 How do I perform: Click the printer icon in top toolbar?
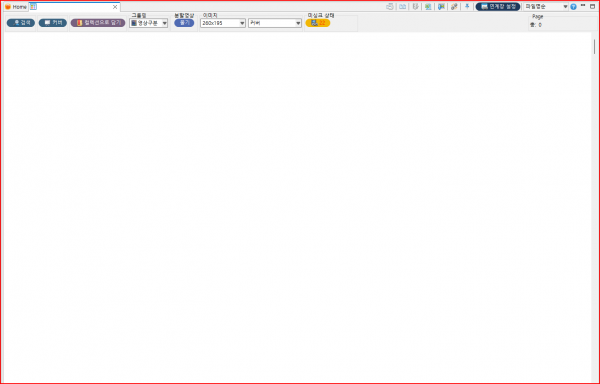coord(390,7)
